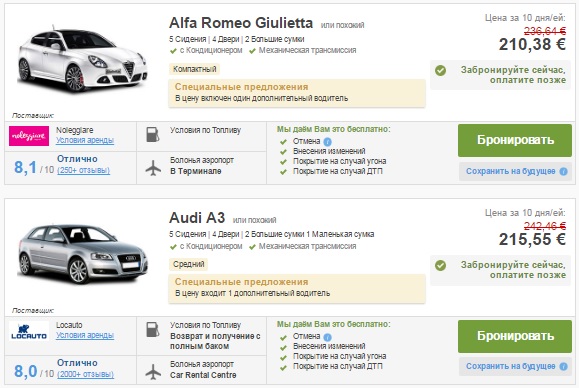Open the 2000+ отзывы reviews link
Screen dimensions: 579x388
86,374
